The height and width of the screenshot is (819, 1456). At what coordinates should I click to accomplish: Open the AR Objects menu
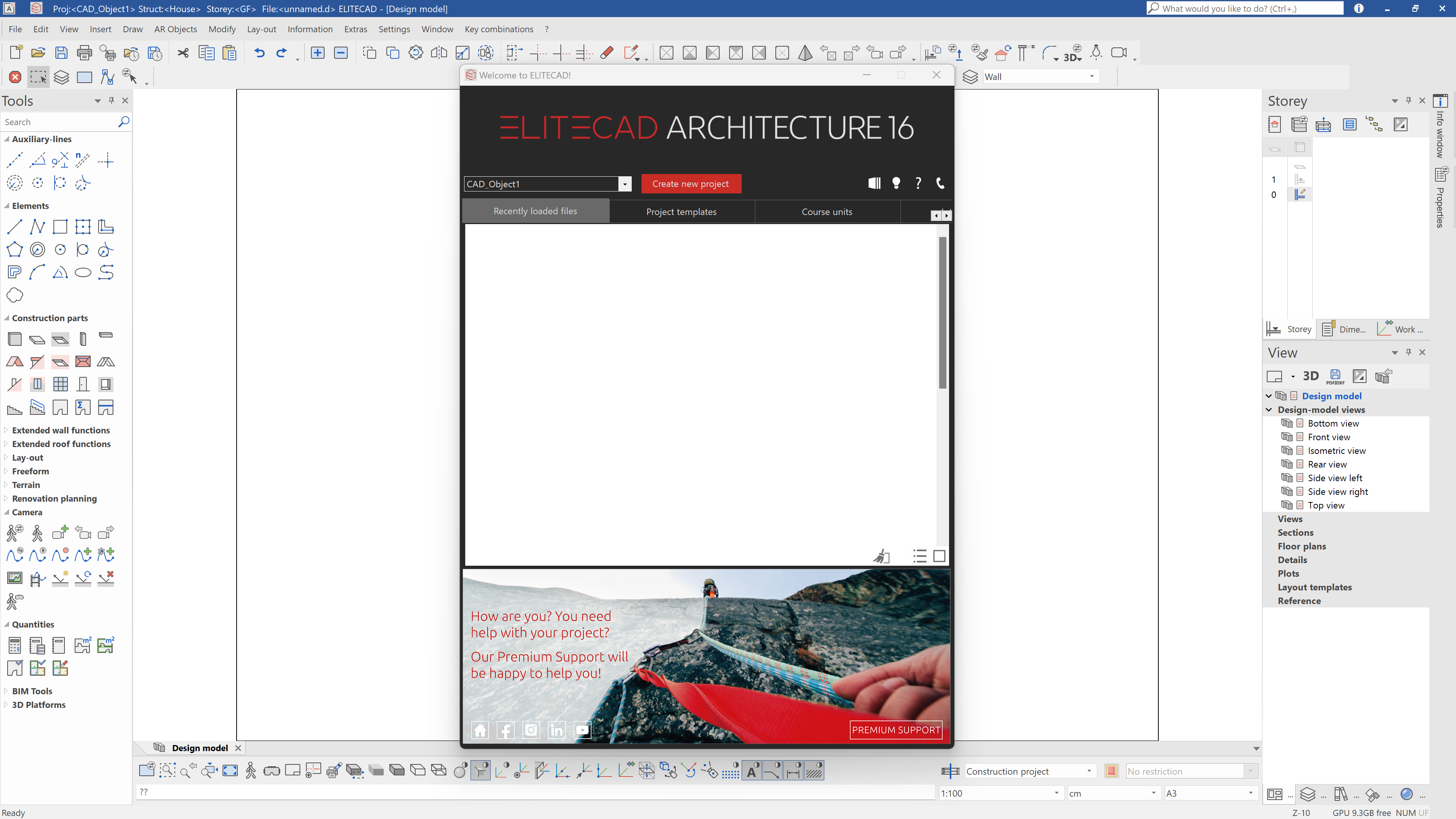175,29
